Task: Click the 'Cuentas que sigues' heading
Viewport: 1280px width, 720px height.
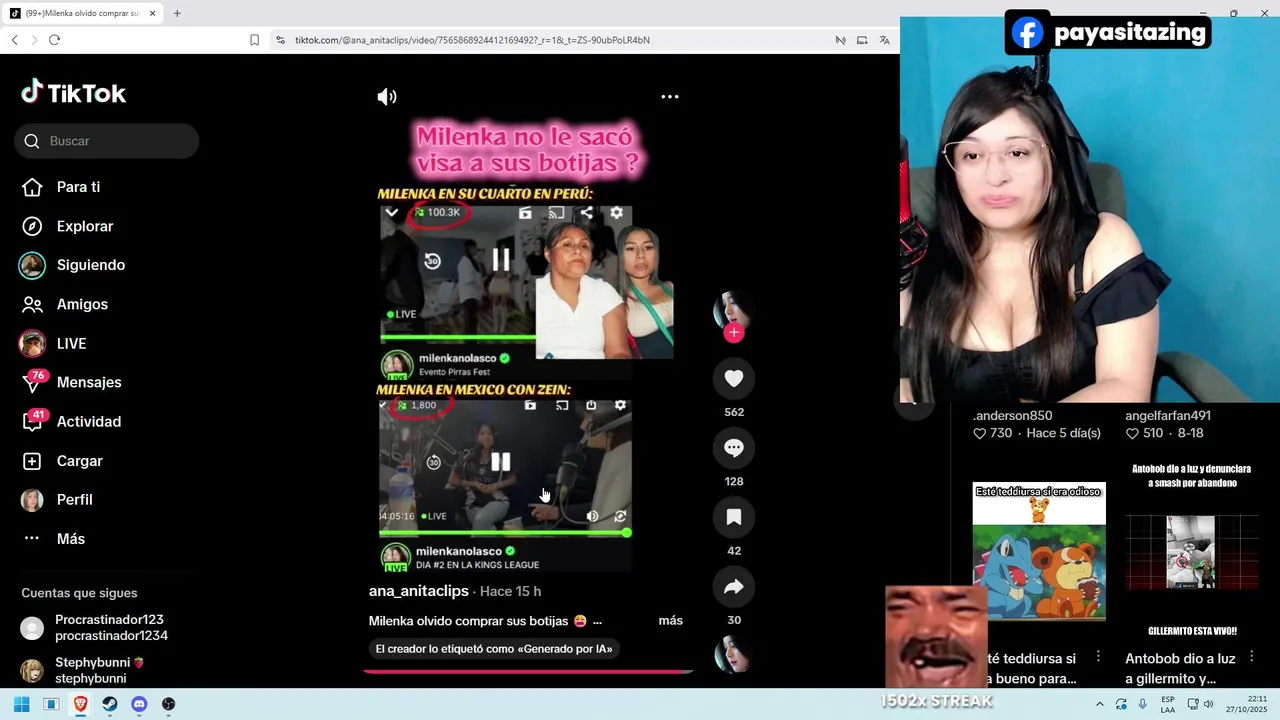Action: point(79,593)
